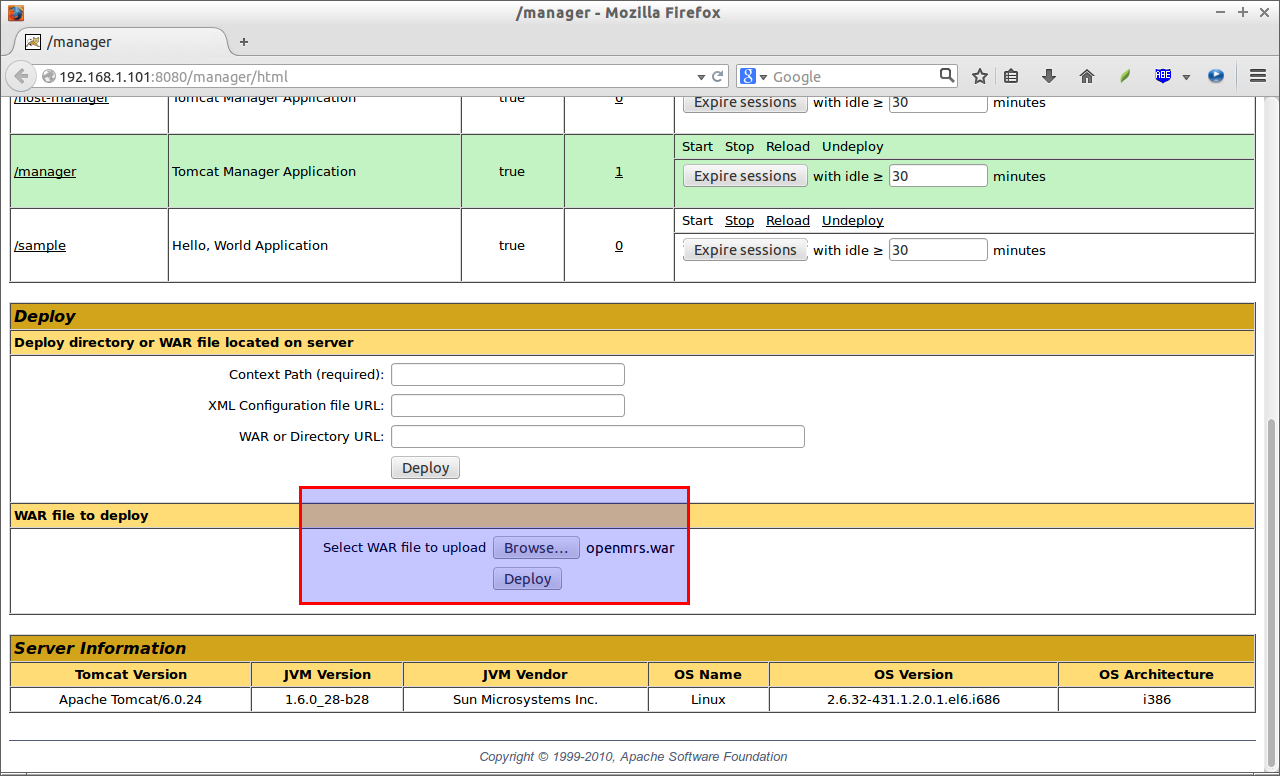This screenshot has width=1280, height=776.
Task: Expire sessions for /sample row
Action: (x=745, y=250)
